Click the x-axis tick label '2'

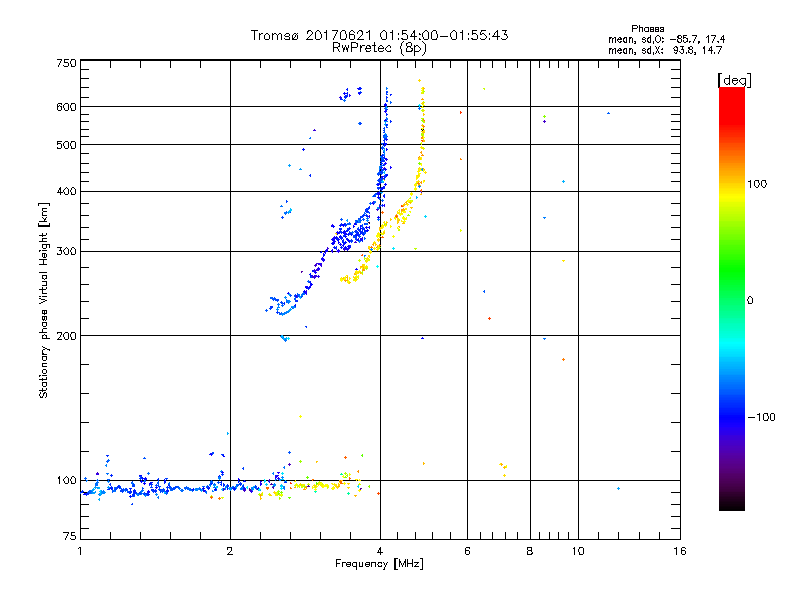[x=230, y=551]
